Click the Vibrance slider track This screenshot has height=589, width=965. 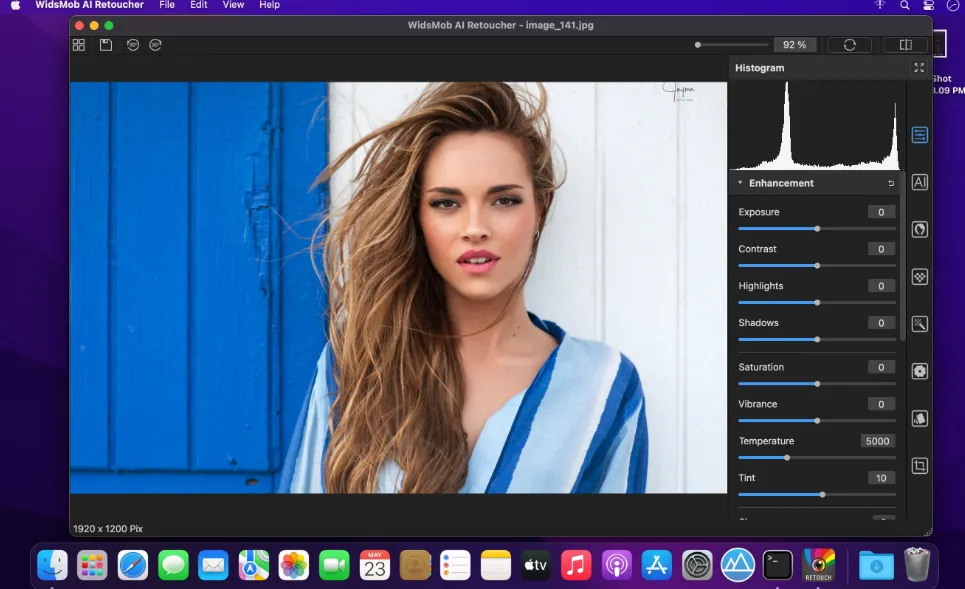817,421
